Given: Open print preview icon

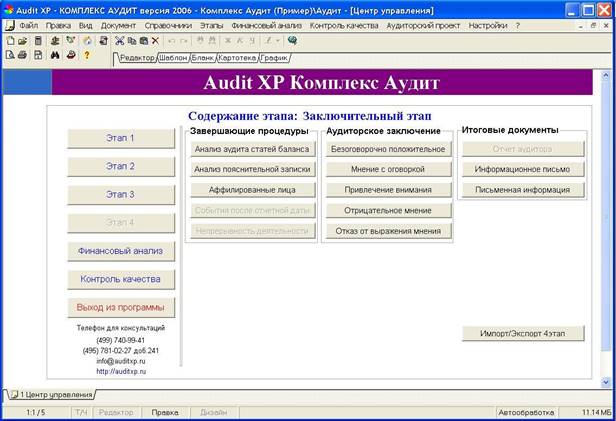Looking at the screenshot, I should [11, 55].
